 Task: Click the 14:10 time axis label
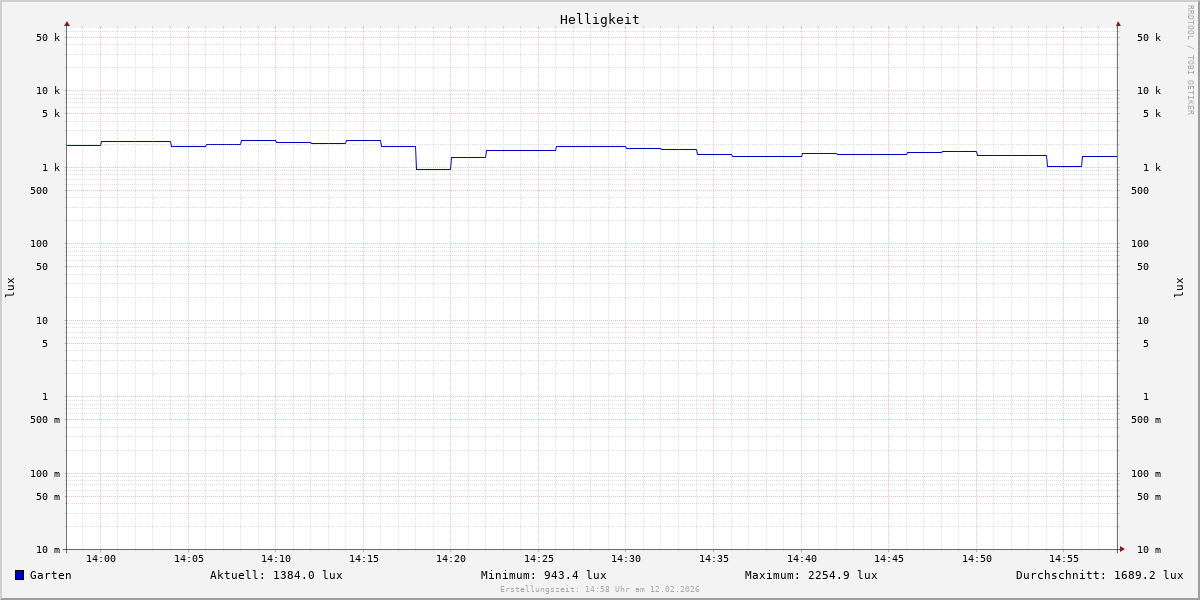(x=276, y=559)
